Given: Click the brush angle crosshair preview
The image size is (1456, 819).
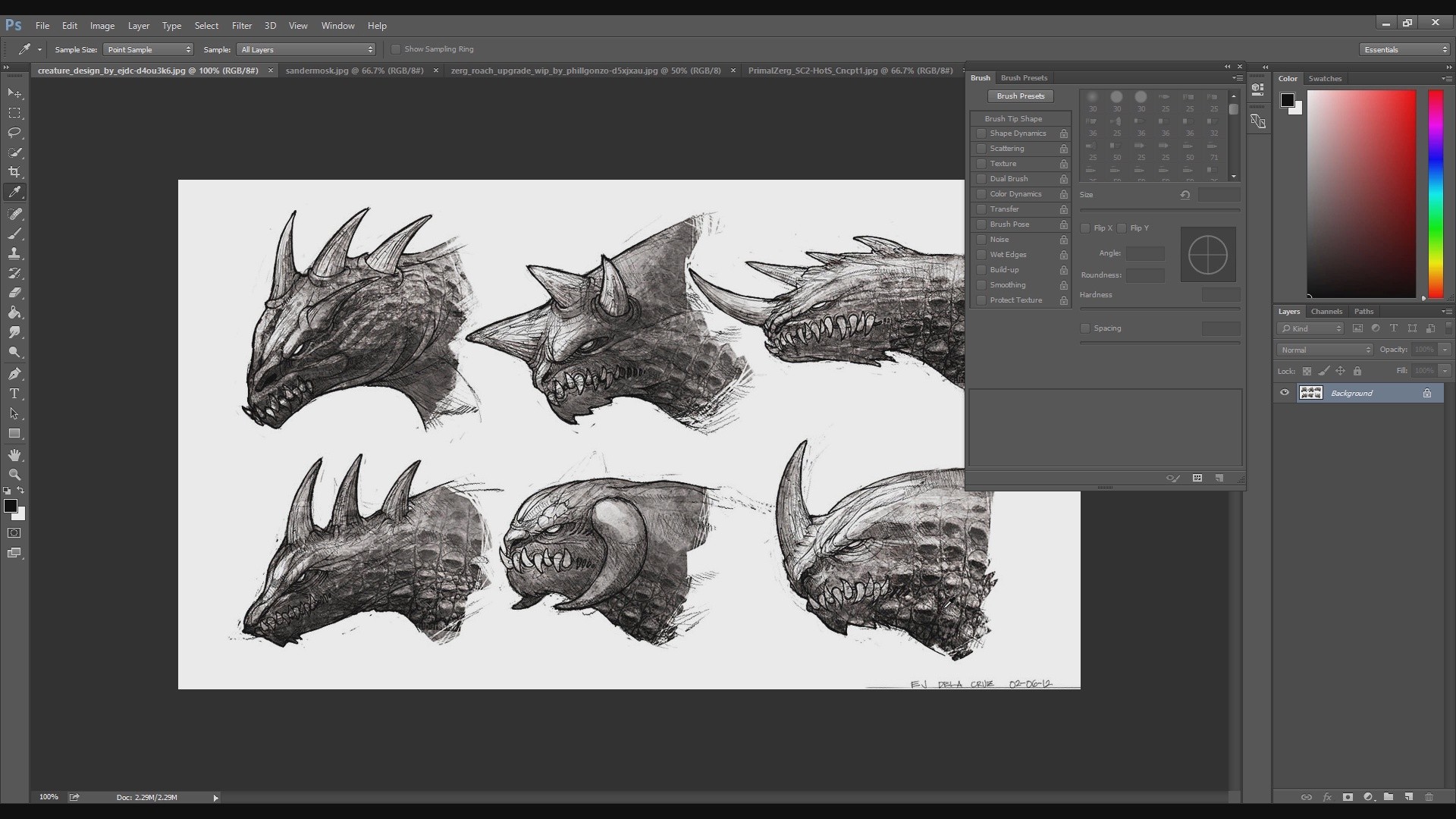Looking at the screenshot, I should (x=1208, y=255).
